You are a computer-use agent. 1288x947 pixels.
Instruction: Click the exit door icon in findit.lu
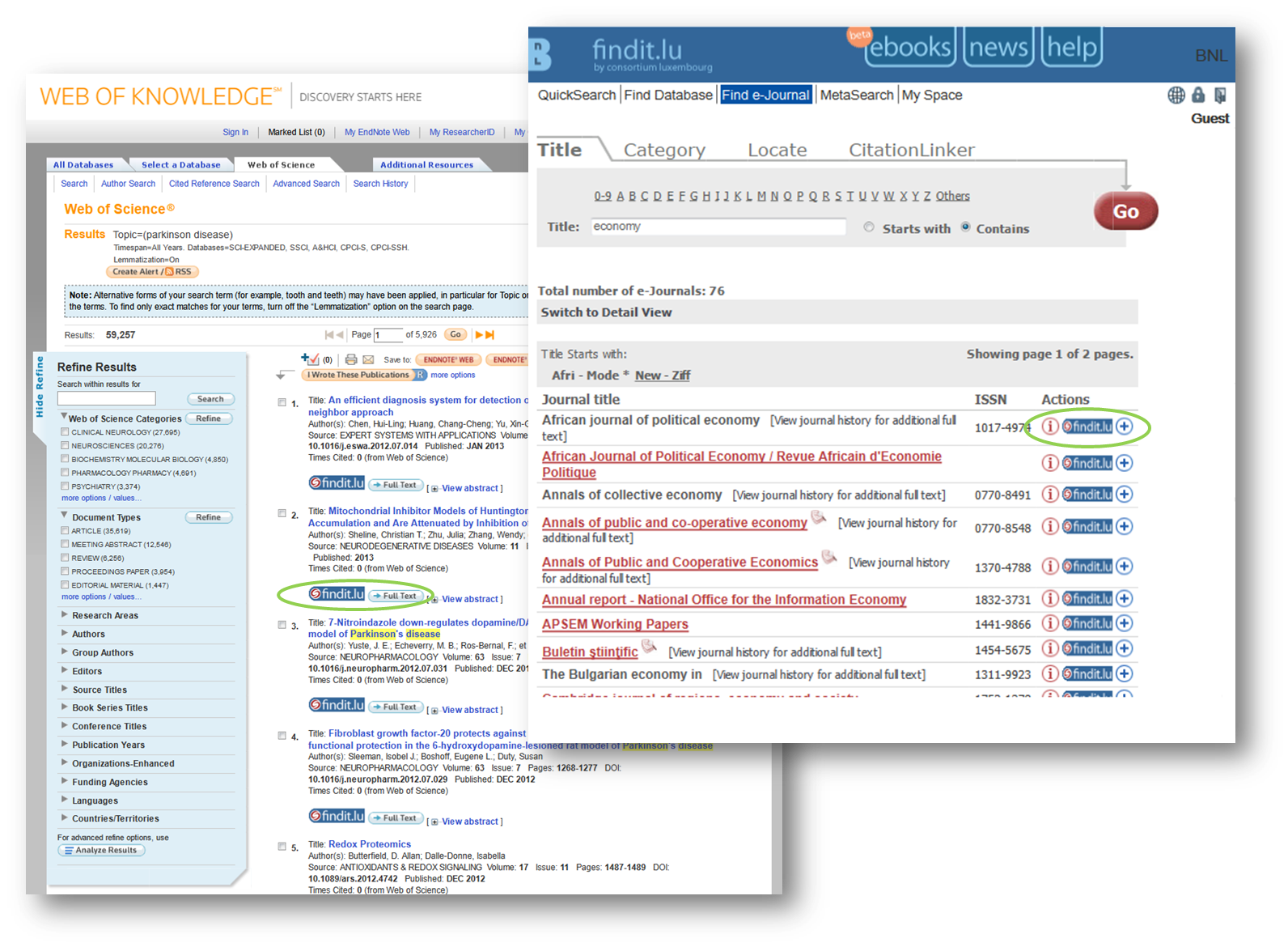pyautogui.click(x=1220, y=95)
